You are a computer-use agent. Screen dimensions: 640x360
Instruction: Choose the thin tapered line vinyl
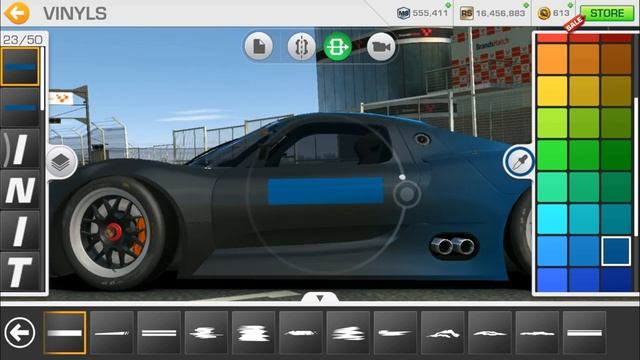point(112,333)
